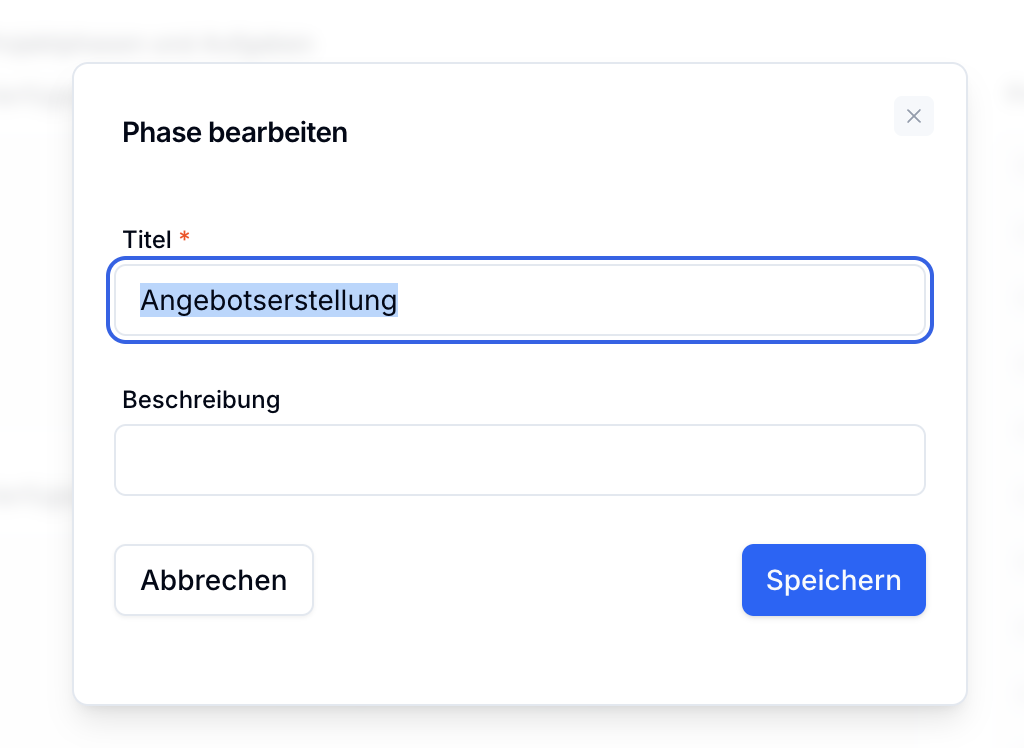Click the red required asterisk next to Titel
This screenshot has height=748, width=1024.
184,239
